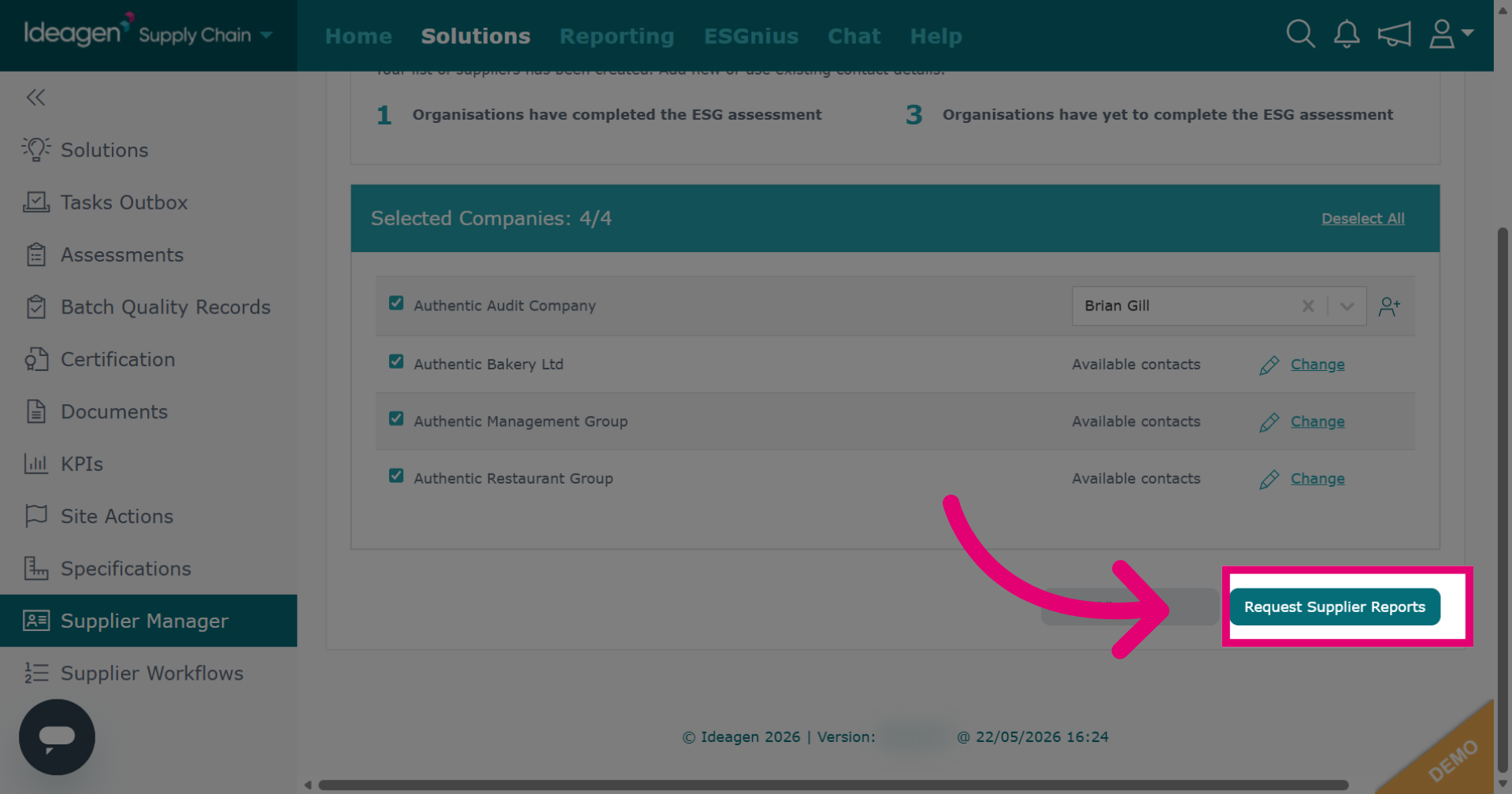Viewport: 1512px width, 794px height.
Task: Open the chat support bubble
Action: point(57,737)
